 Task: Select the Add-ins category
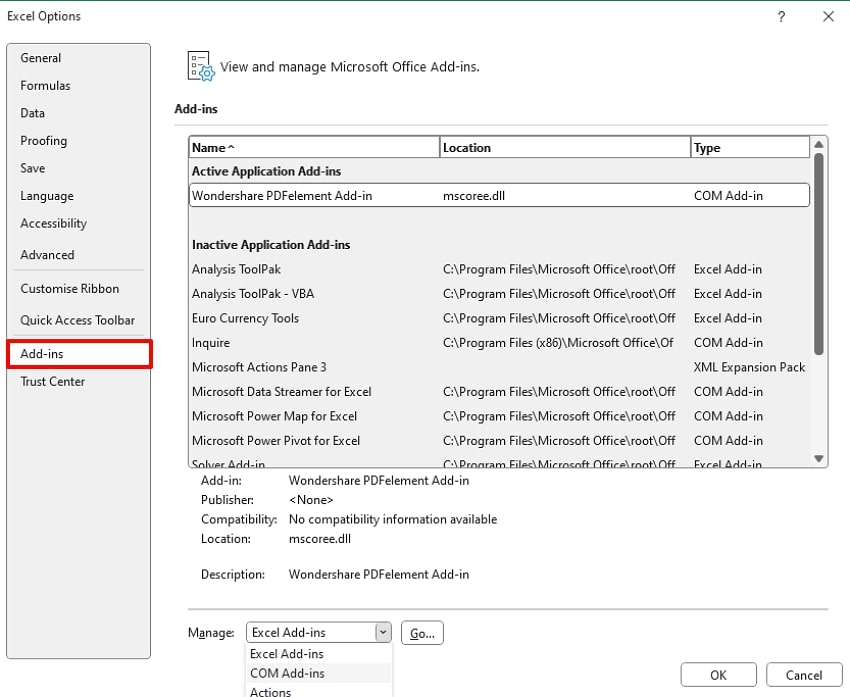(x=80, y=354)
